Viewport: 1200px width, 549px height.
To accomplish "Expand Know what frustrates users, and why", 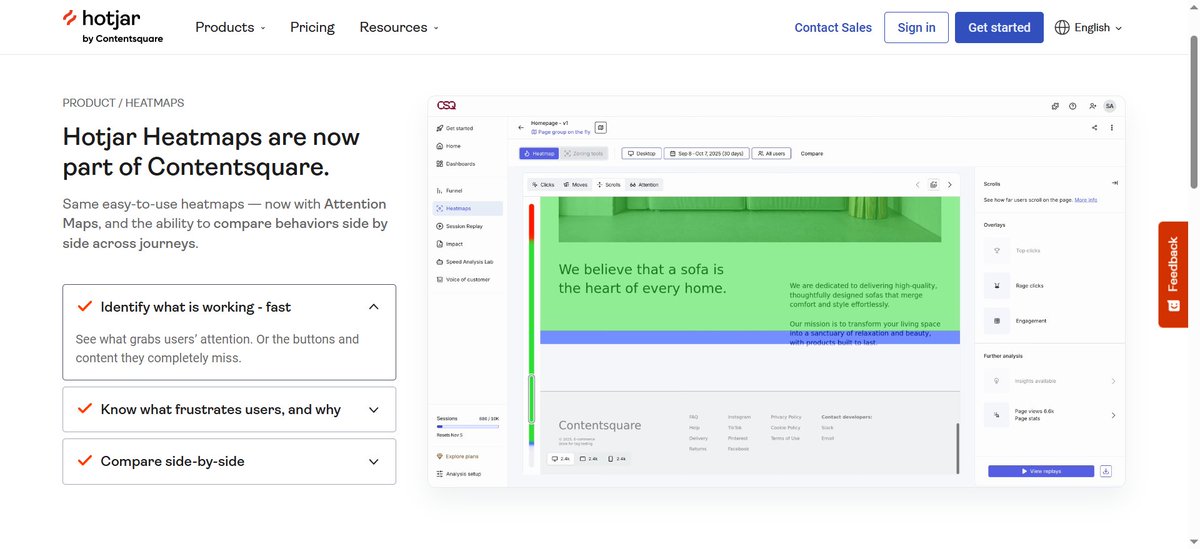I will tap(229, 409).
